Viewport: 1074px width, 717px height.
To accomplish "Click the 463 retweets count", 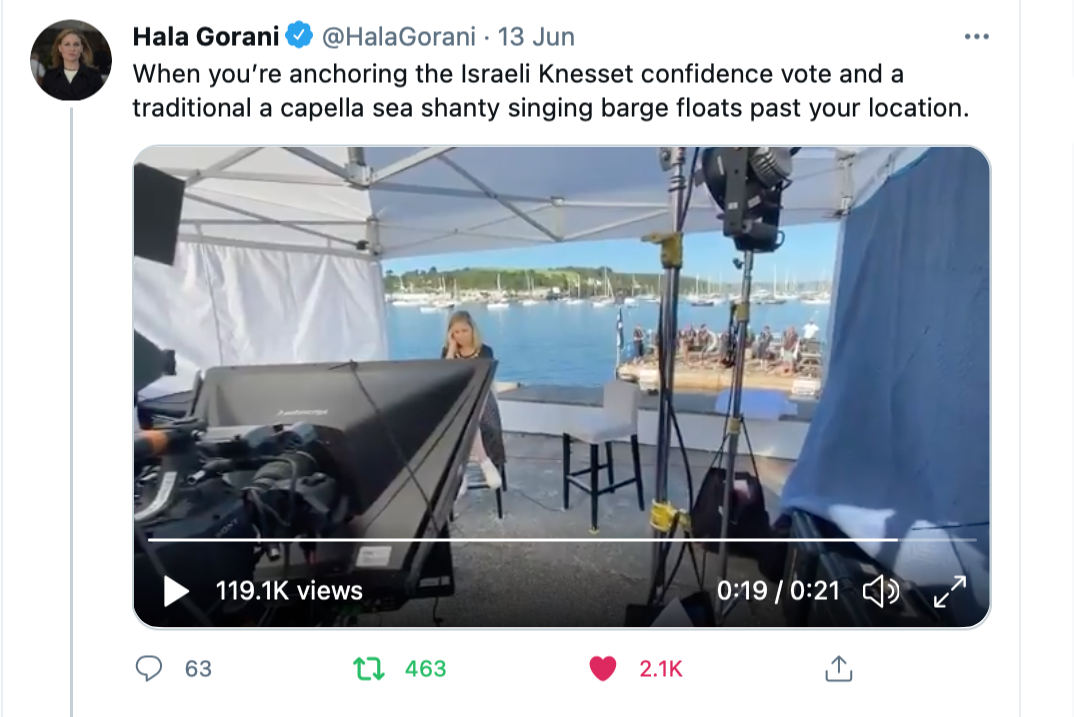I will (425, 668).
